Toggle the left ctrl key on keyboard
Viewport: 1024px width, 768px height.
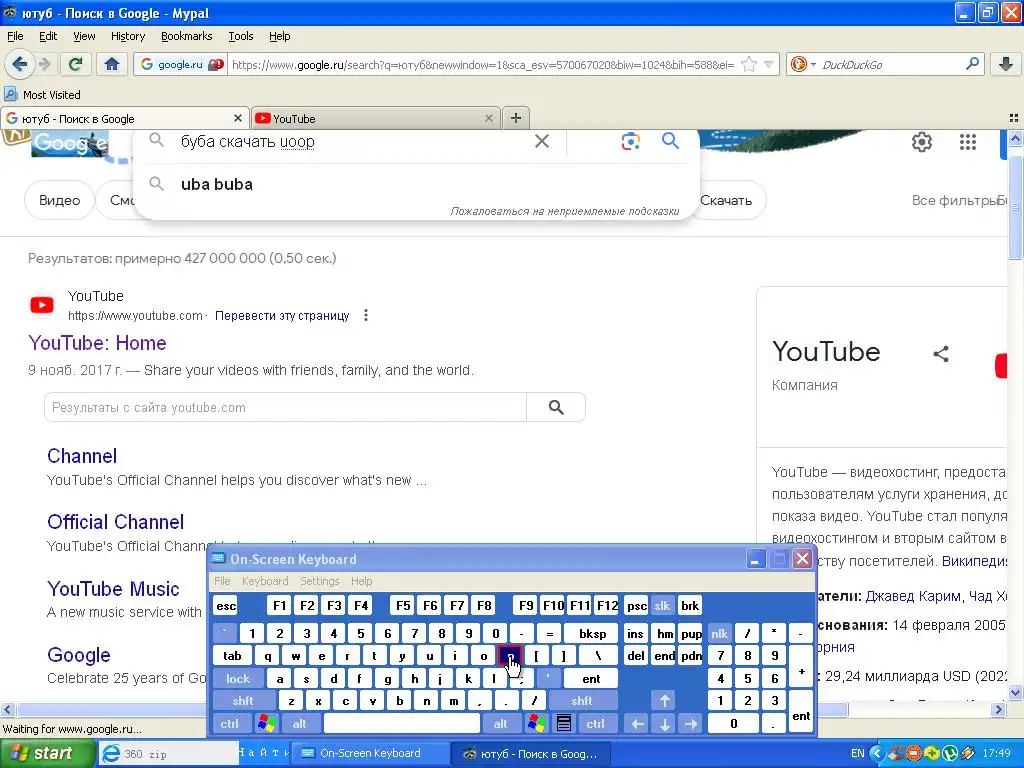[x=229, y=724]
